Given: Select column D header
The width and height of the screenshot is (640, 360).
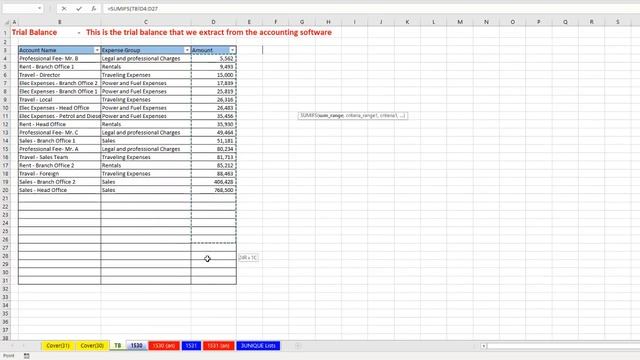Looking at the screenshot, I should (x=213, y=22).
